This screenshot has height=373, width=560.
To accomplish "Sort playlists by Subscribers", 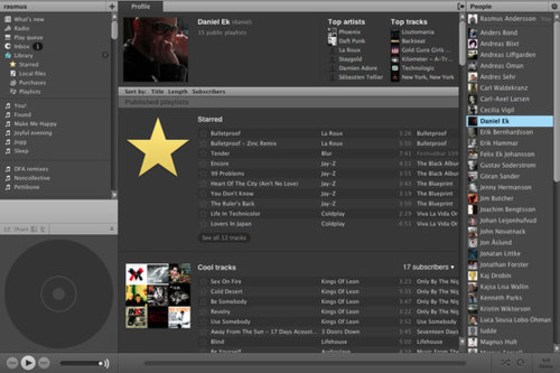I will [x=209, y=91].
